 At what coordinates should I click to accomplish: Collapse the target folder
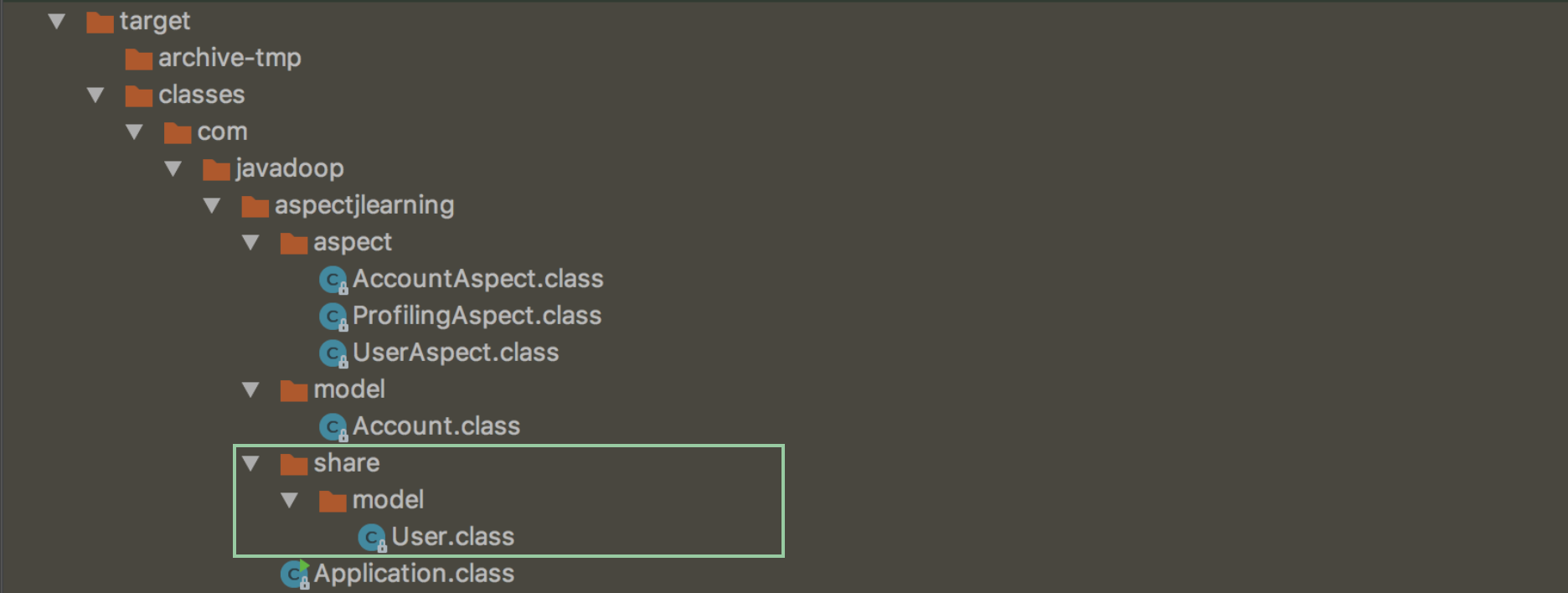coord(57,21)
